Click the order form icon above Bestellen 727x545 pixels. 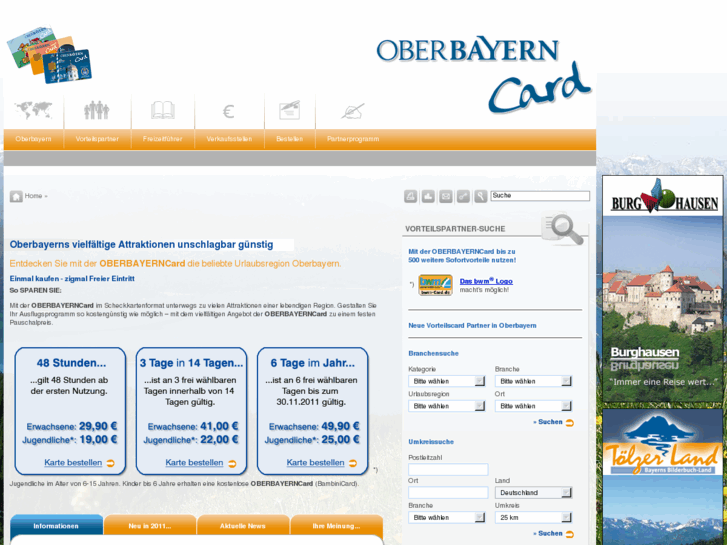[289, 110]
